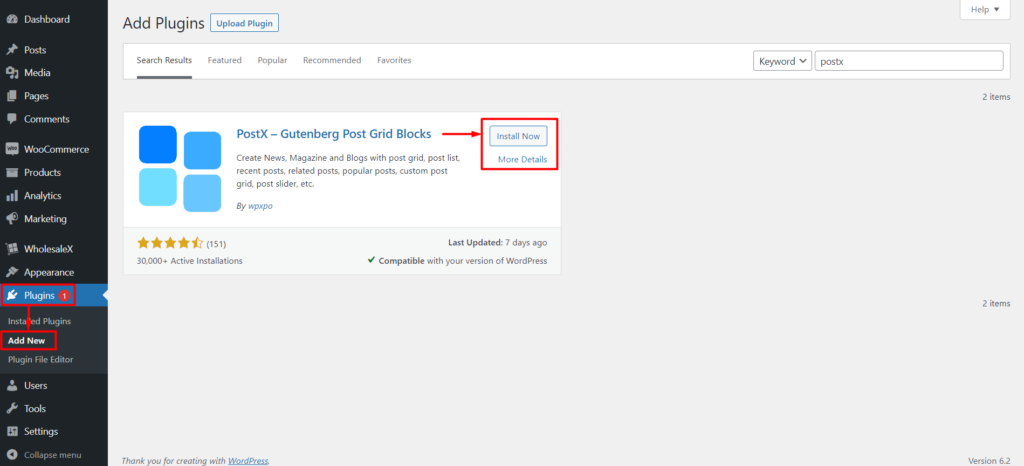Click the 30,000+ Active Installations text

click(x=189, y=260)
